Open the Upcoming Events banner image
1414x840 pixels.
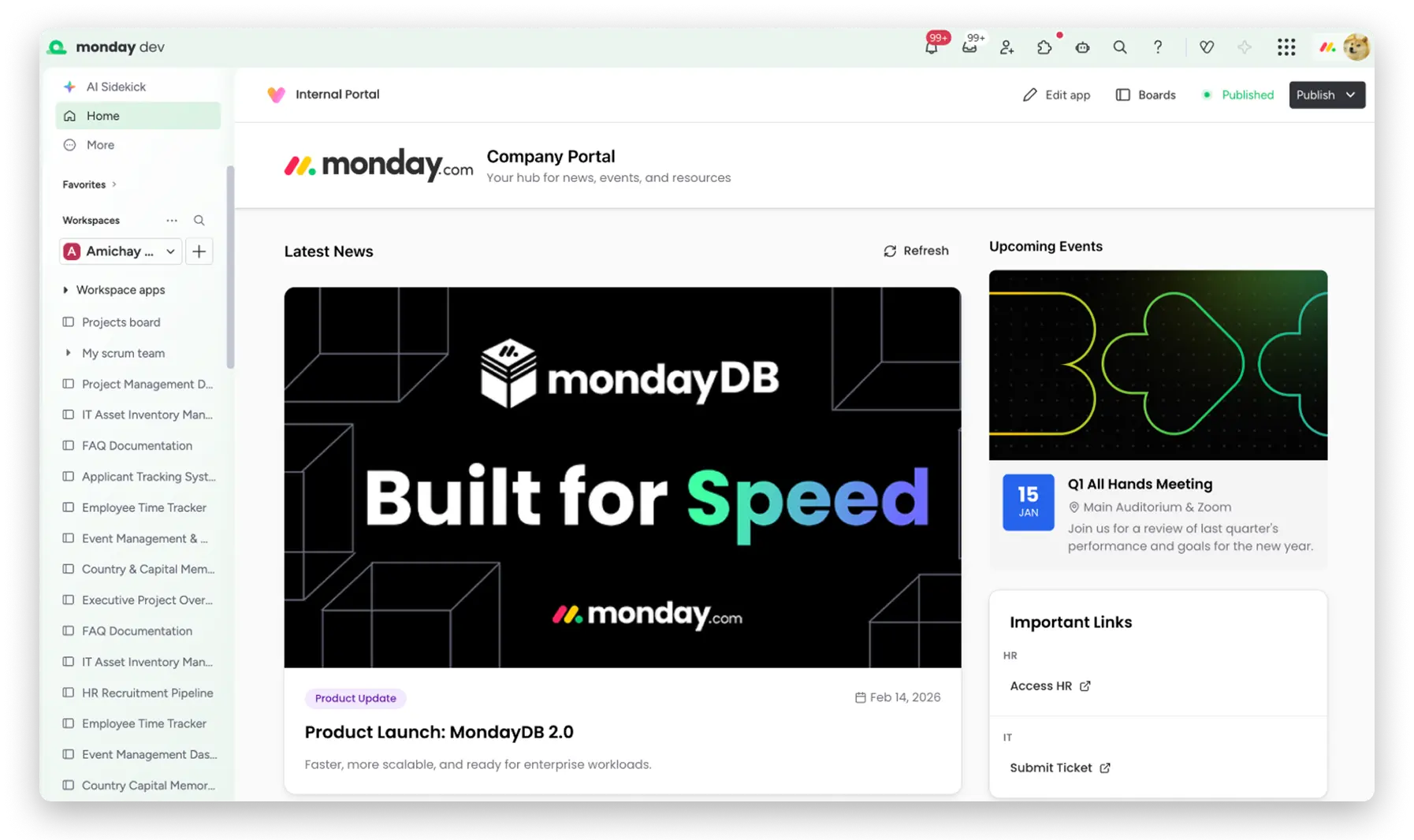[x=1158, y=365]
